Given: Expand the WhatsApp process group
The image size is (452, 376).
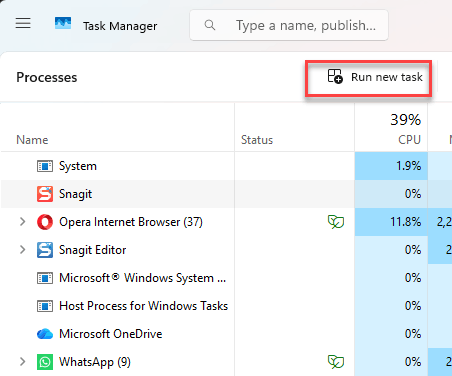Looking at the screenshot, I should [x=22, y=362].
